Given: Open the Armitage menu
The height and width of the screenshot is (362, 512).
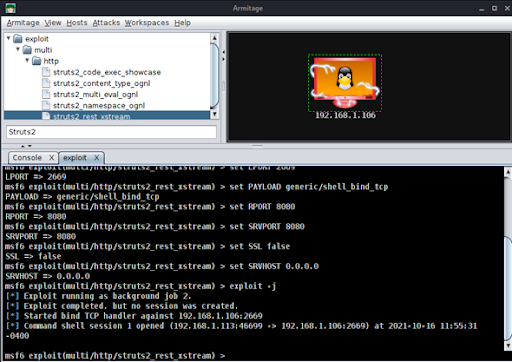Looking at the screenshot, I should pyautogui.click(x=23, y=23).
